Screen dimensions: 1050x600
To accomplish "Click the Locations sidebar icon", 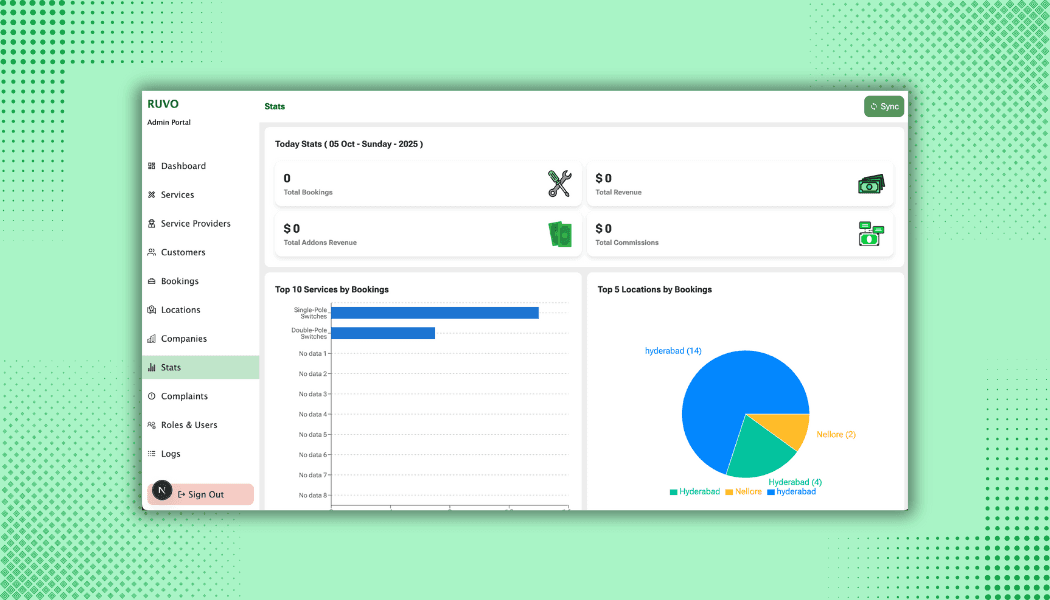I will (x=152, y=310).
